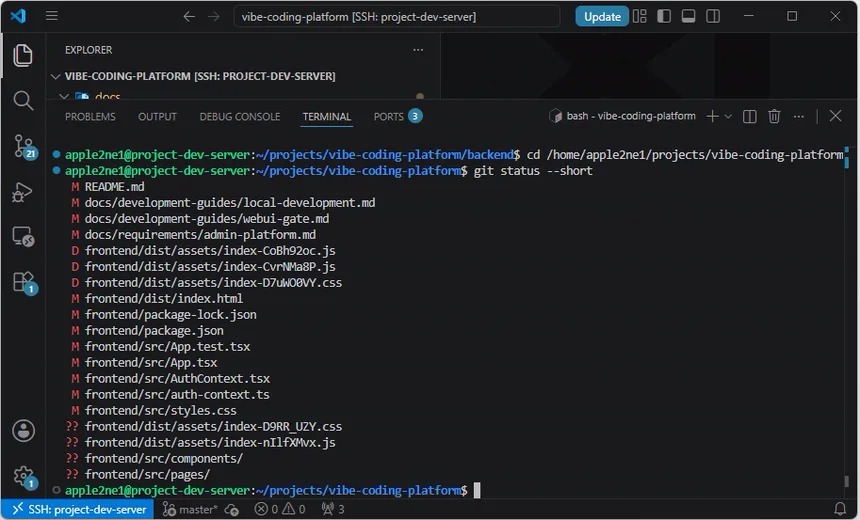Click frontend/dist/index.html in terminal output
The image size is (860, 520).
[164, 298]
